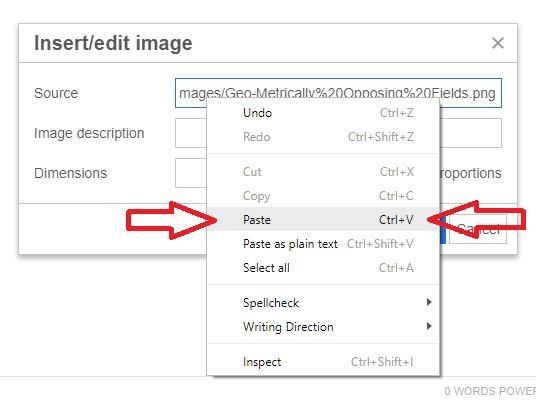Select Undo from the context menu
The height and width of the screenshot is (403, 536).
[x=323, y=113]
